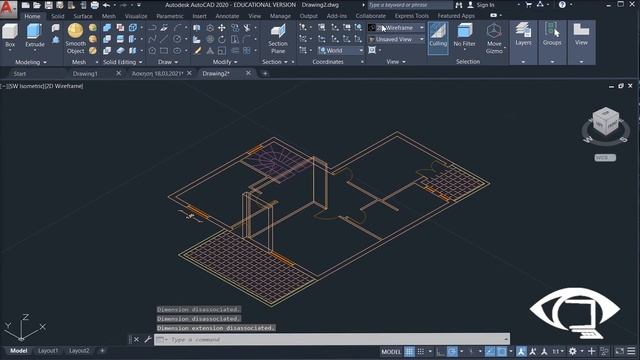Choose the Line tool in Draw panel
Screen dimensions: 640x360
tap(164, 39)
